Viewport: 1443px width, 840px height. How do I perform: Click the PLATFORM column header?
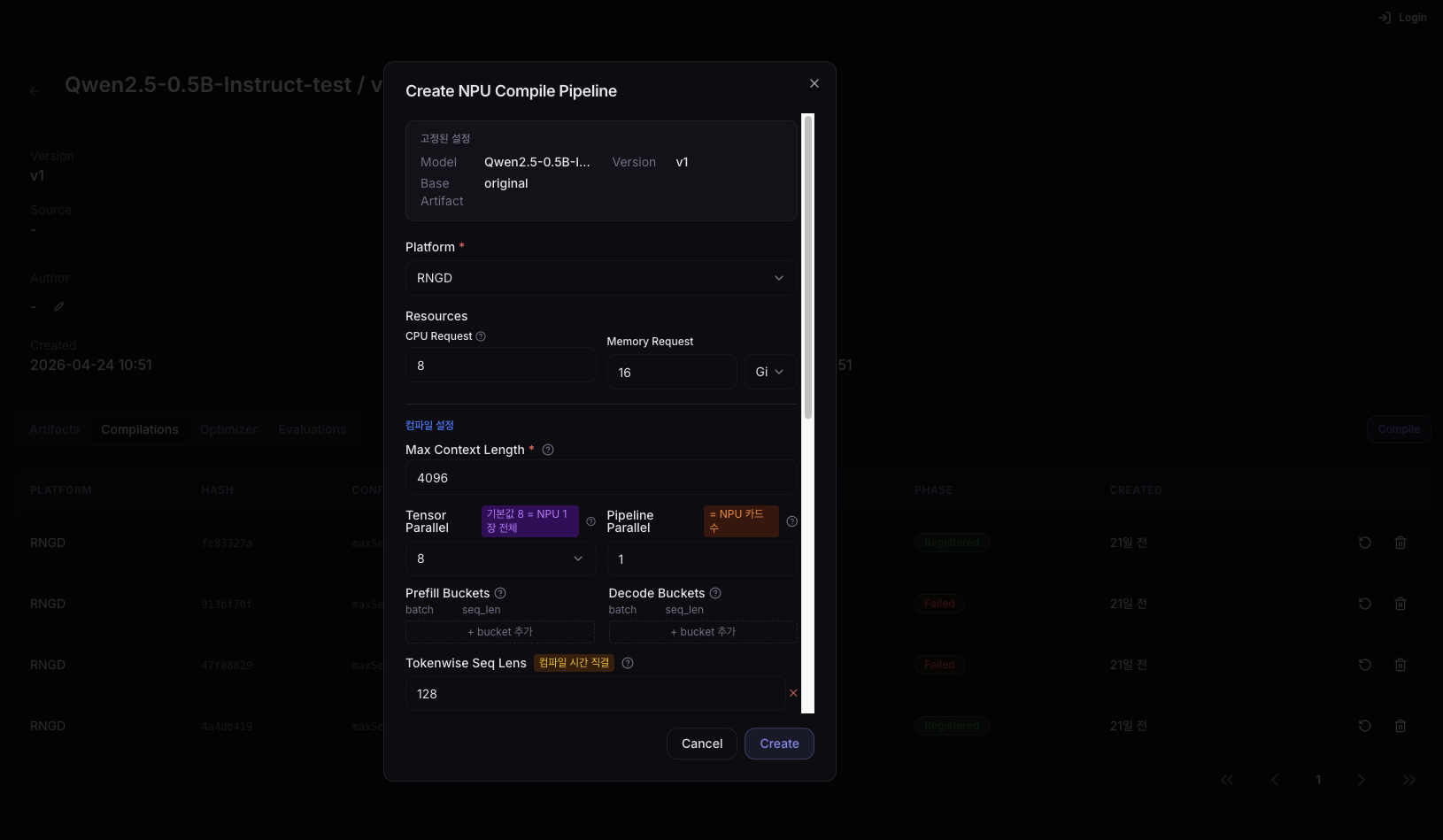(x=61, y=489)
